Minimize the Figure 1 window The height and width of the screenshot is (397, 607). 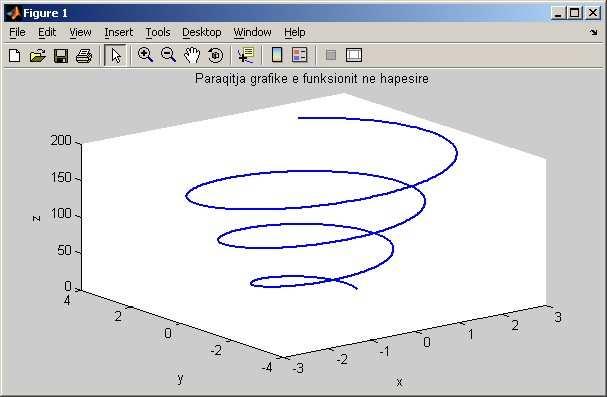click(558, 13)
